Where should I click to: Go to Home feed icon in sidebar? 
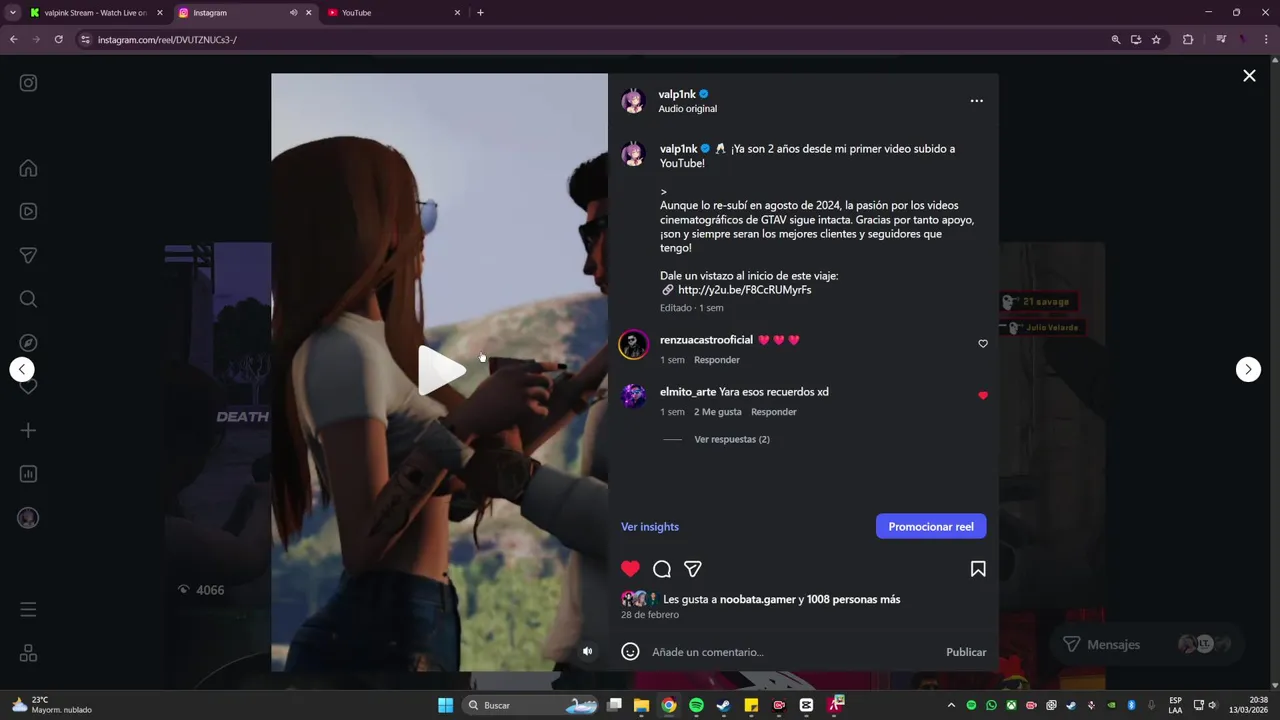coord(28,168)
